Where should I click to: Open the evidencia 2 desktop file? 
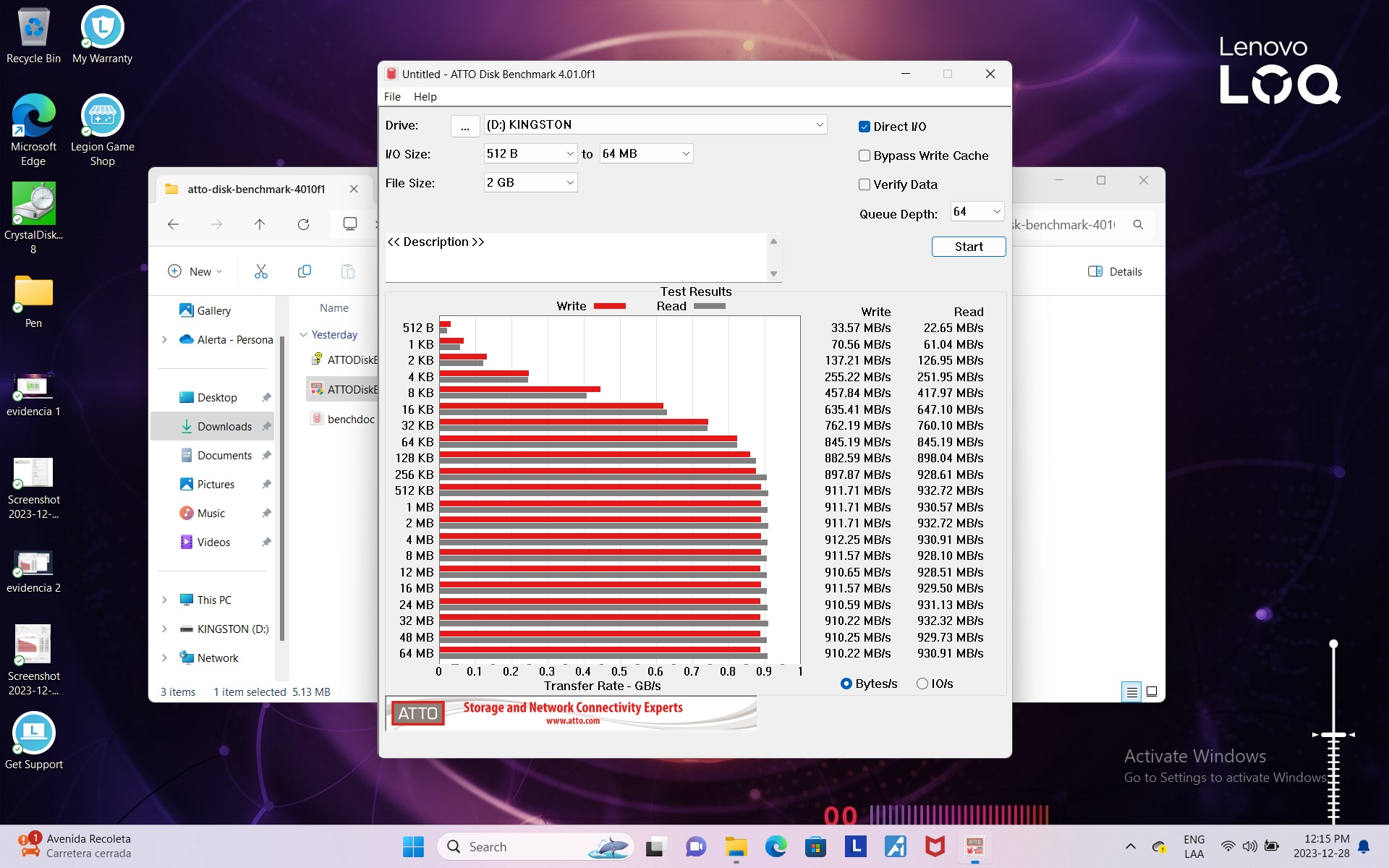click(x=33, y=571)
